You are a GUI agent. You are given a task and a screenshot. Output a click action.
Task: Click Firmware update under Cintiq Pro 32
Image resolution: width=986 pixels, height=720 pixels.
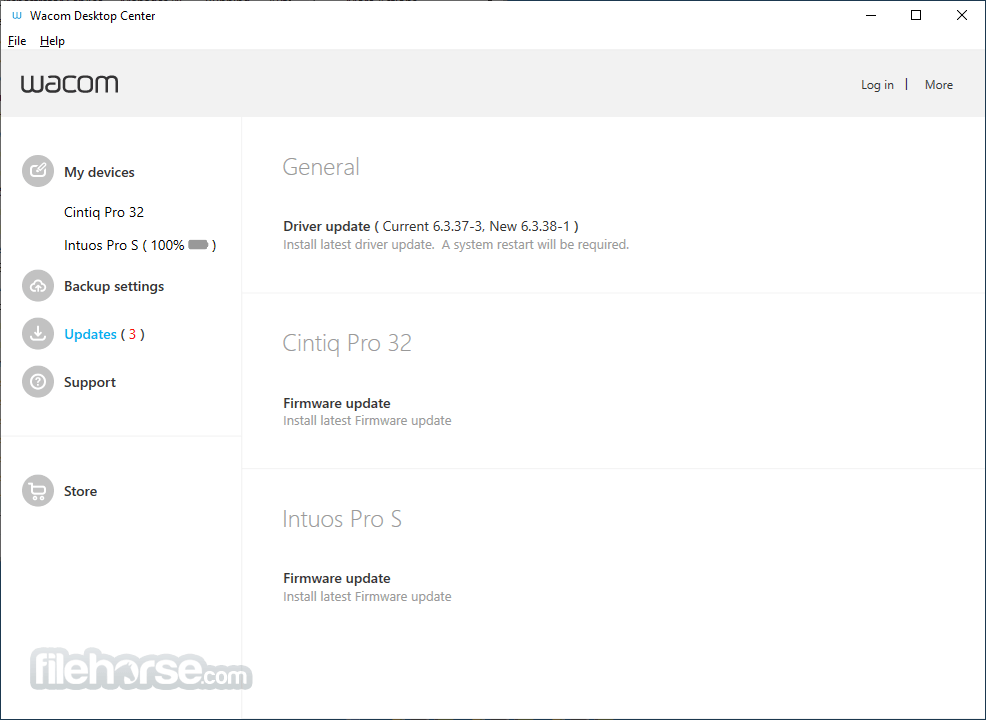coord(336,403)
